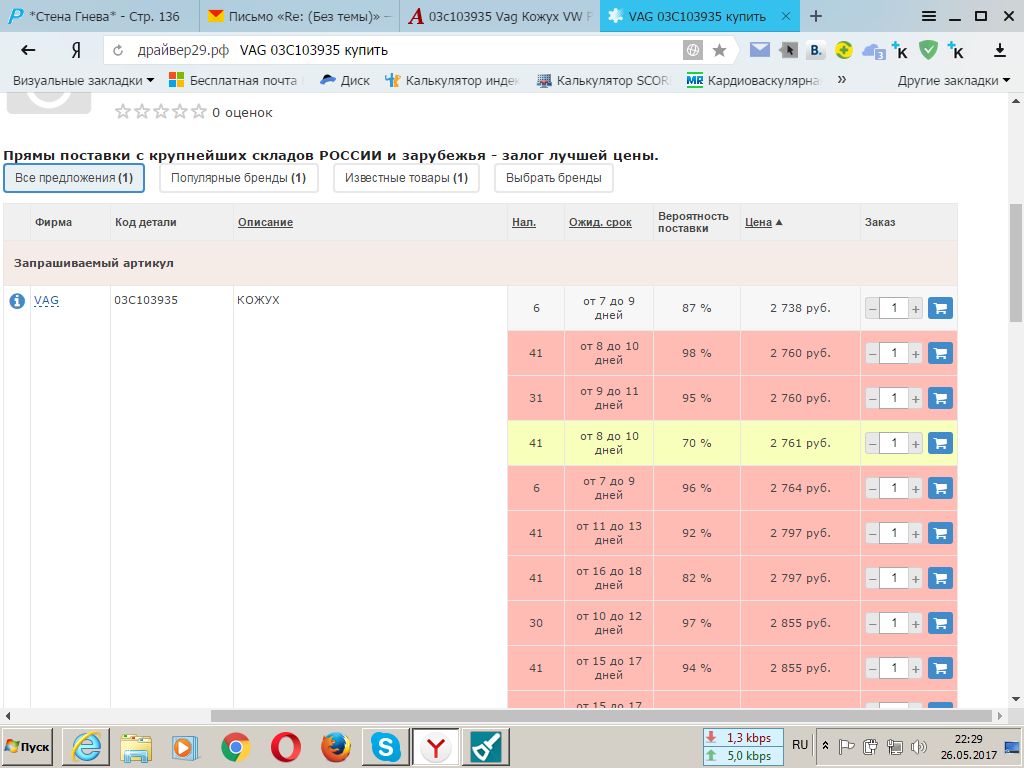Open Opera browser in the taskbar
This screenshot has width=1024, height=768.
pos(286,747)
